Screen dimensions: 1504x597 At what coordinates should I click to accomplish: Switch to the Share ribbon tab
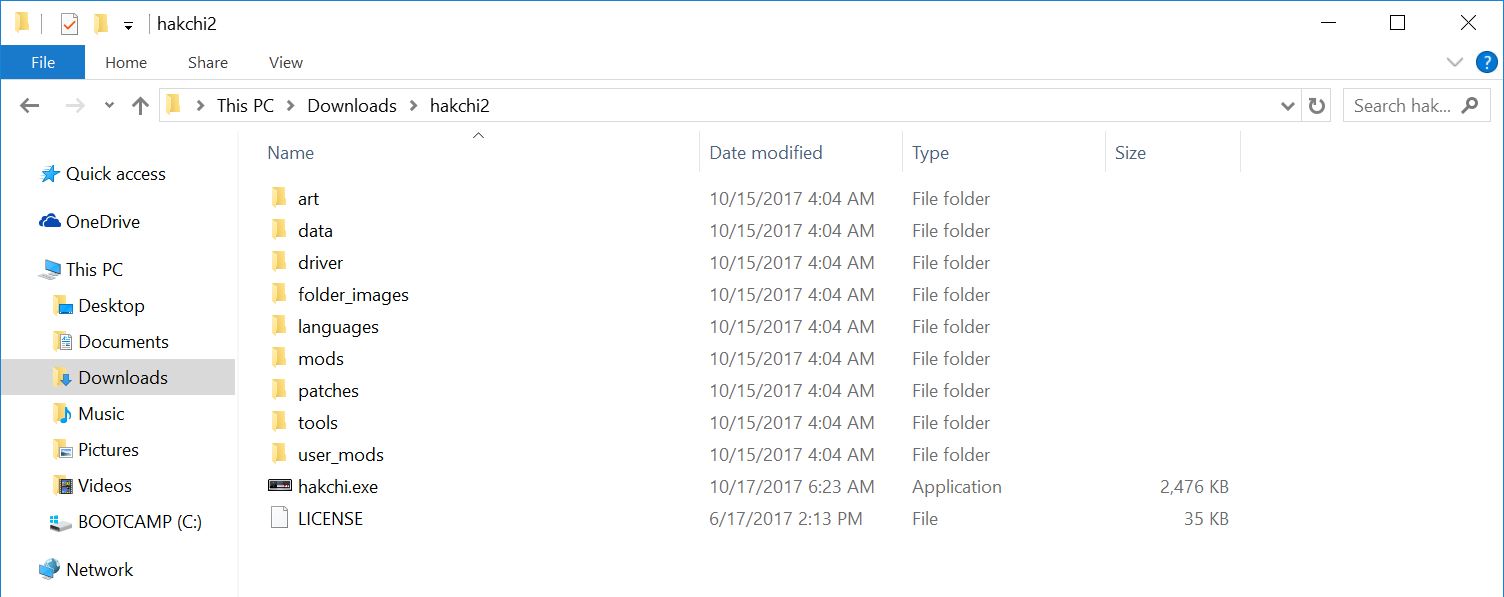(x=207, y=62)
